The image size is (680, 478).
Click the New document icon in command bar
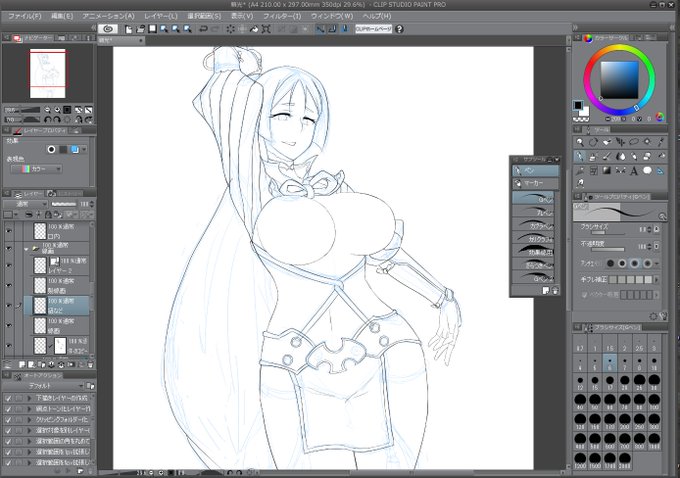click(x=129, y=29)
